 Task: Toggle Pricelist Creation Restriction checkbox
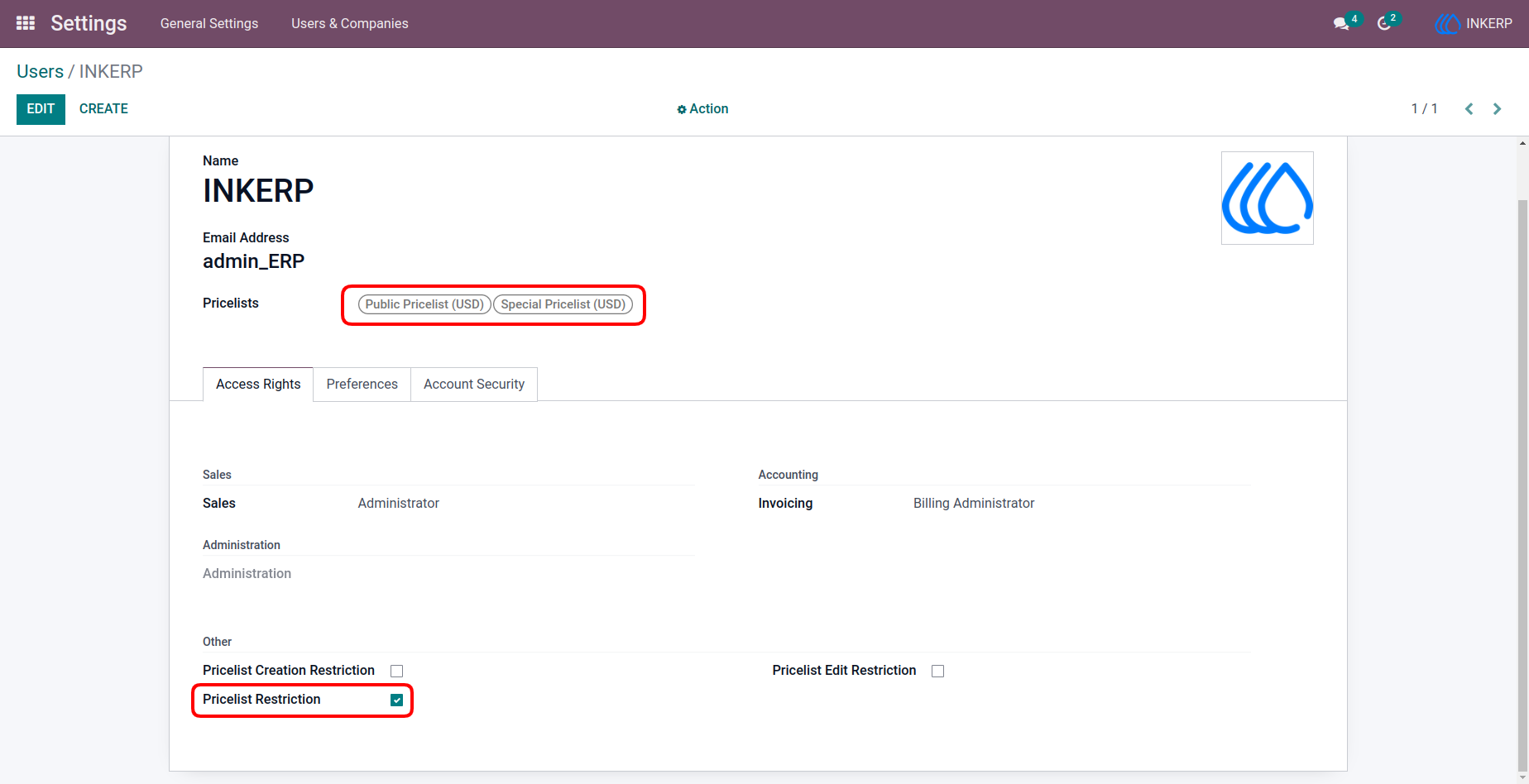(x=397, y=671)
